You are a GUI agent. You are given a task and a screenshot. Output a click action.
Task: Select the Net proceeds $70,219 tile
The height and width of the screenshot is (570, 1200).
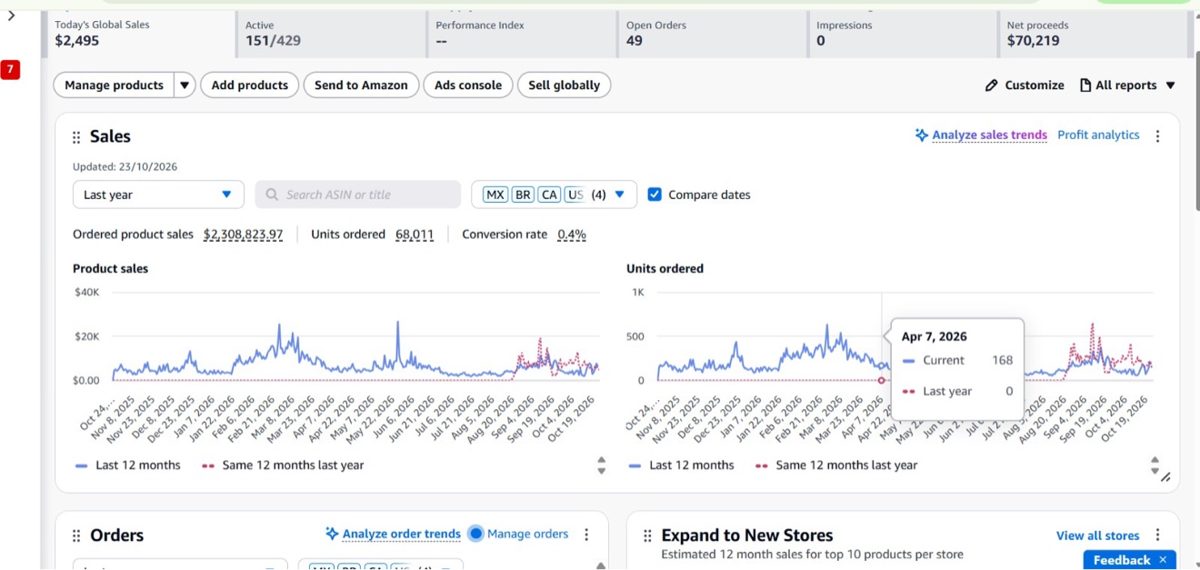tap(1091, 33)
